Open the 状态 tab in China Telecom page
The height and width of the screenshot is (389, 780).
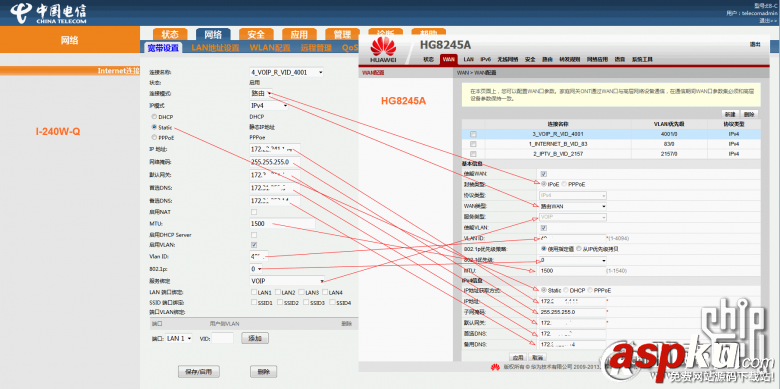coord(170,34)
